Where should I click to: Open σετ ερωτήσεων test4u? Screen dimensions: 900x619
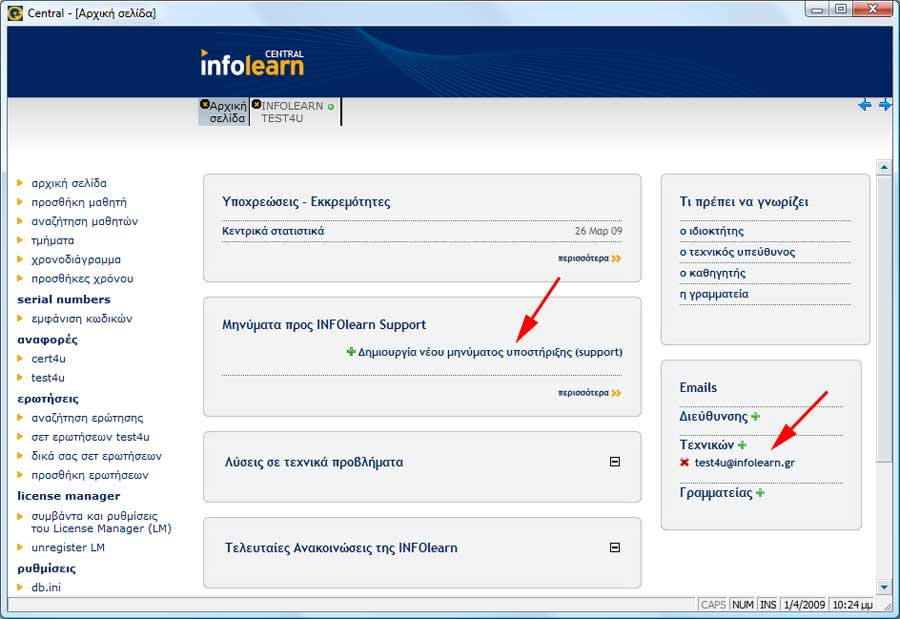[x=90, y=437]
